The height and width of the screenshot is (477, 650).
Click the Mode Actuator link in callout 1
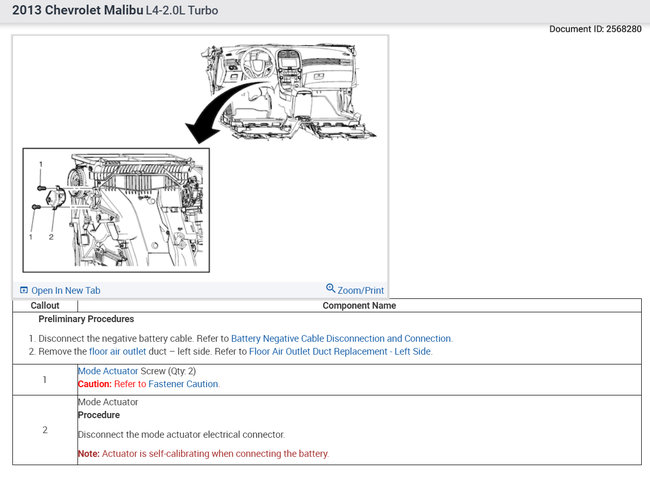point(108,371)
